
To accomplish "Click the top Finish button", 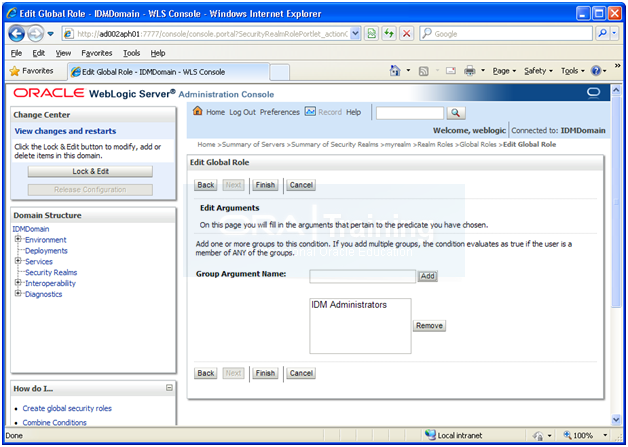I will (265, 185).
